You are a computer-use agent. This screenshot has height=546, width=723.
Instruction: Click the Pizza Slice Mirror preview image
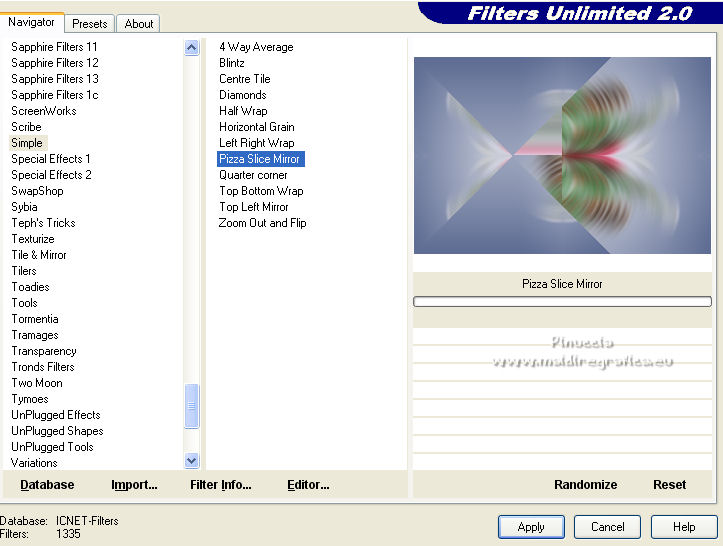pyautogui.click(x=562, y=155)
